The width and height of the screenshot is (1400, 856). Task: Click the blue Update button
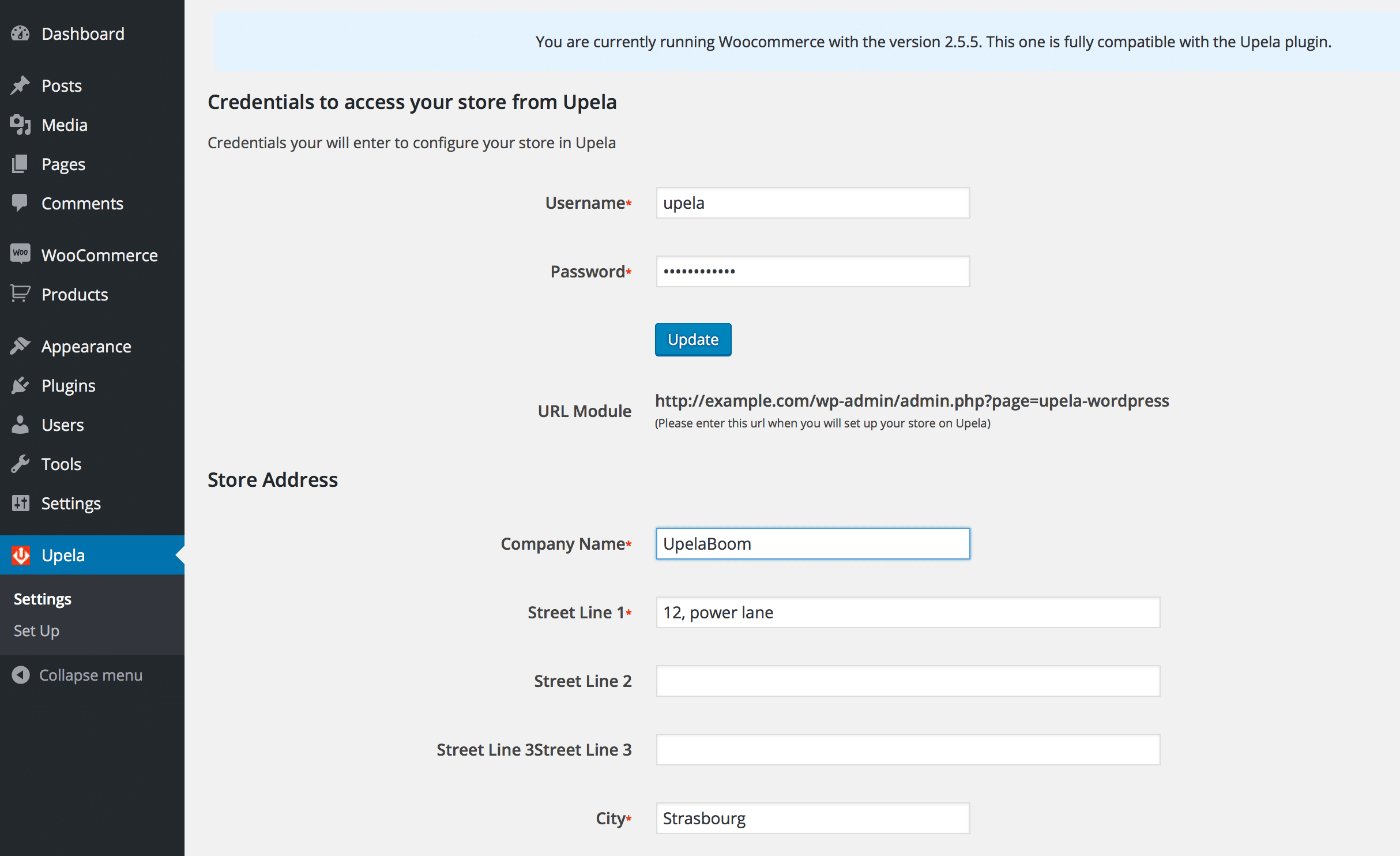[x=693, y=339]
